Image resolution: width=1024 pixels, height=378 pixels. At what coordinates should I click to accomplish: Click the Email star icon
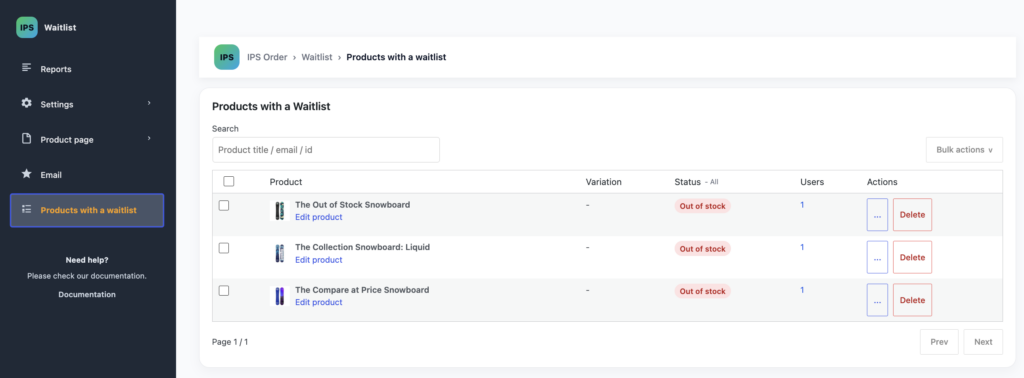coord(26,174)
